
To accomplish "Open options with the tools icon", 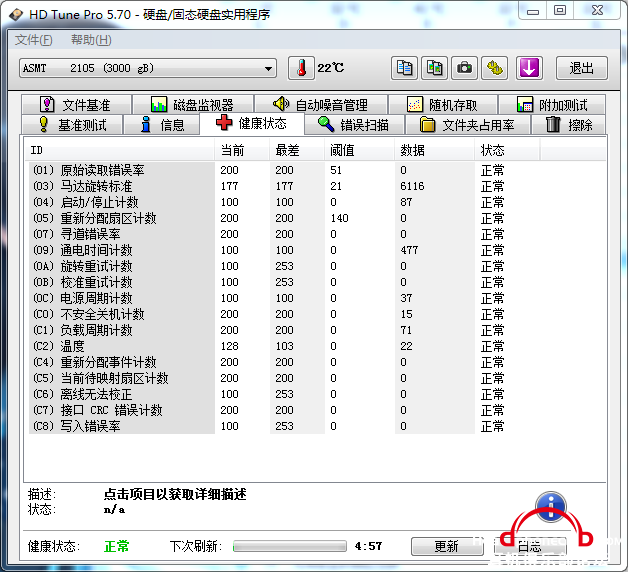I will point(495,68).
